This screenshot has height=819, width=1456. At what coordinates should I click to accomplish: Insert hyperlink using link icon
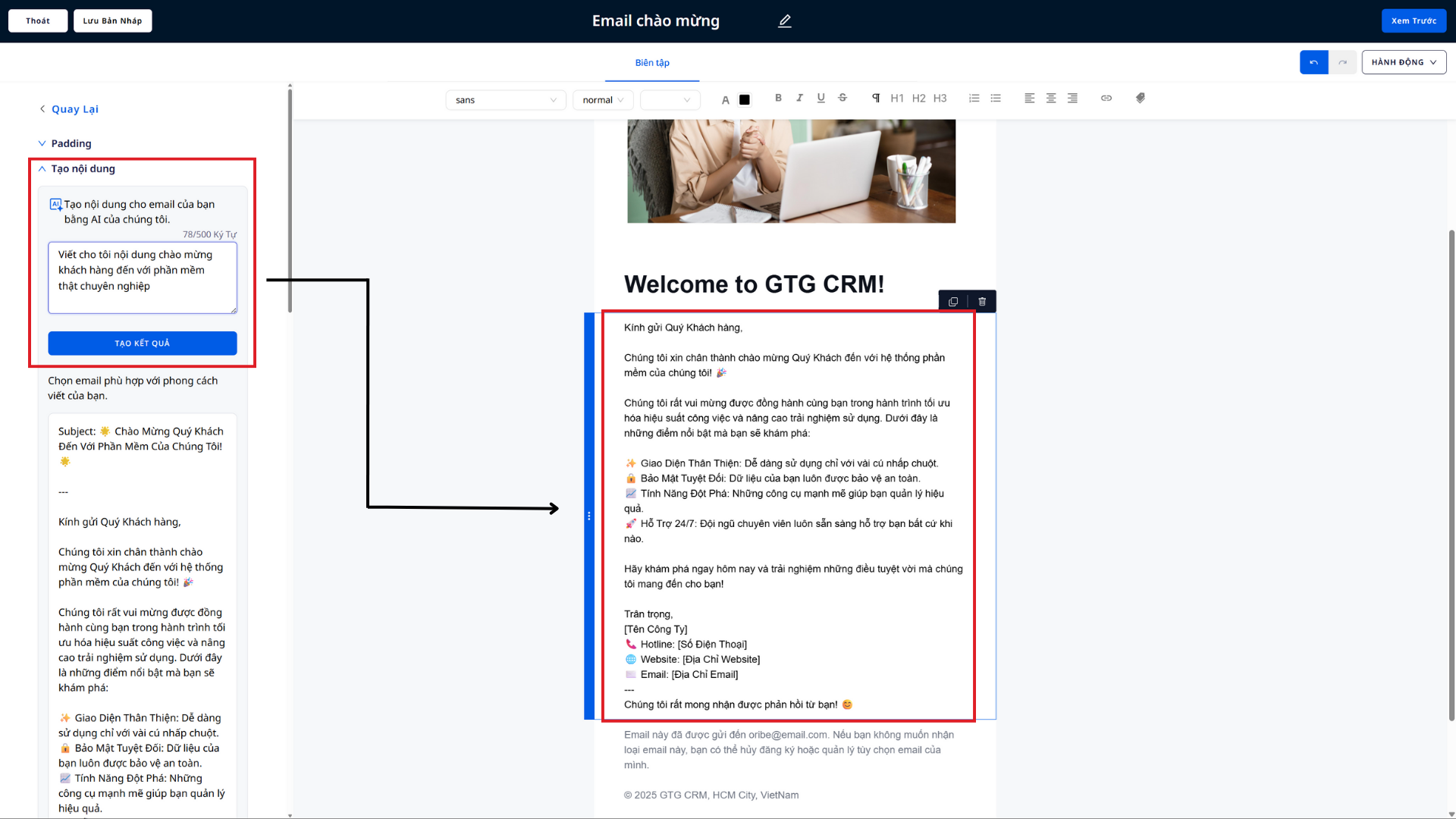click(x=1106, y=98)
